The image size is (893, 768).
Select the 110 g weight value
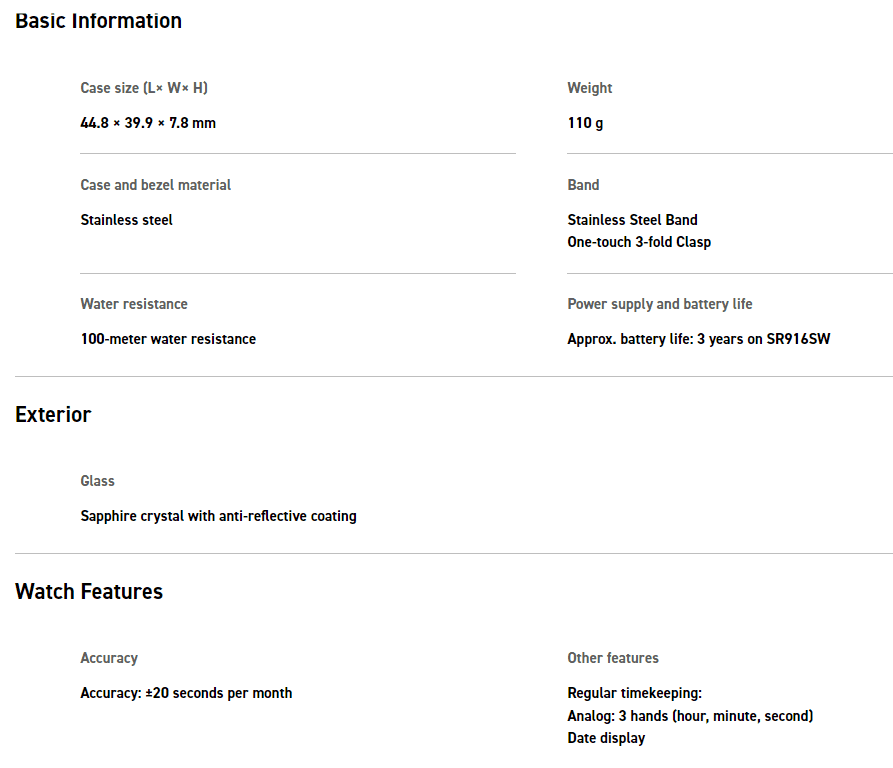coord(585,124)
